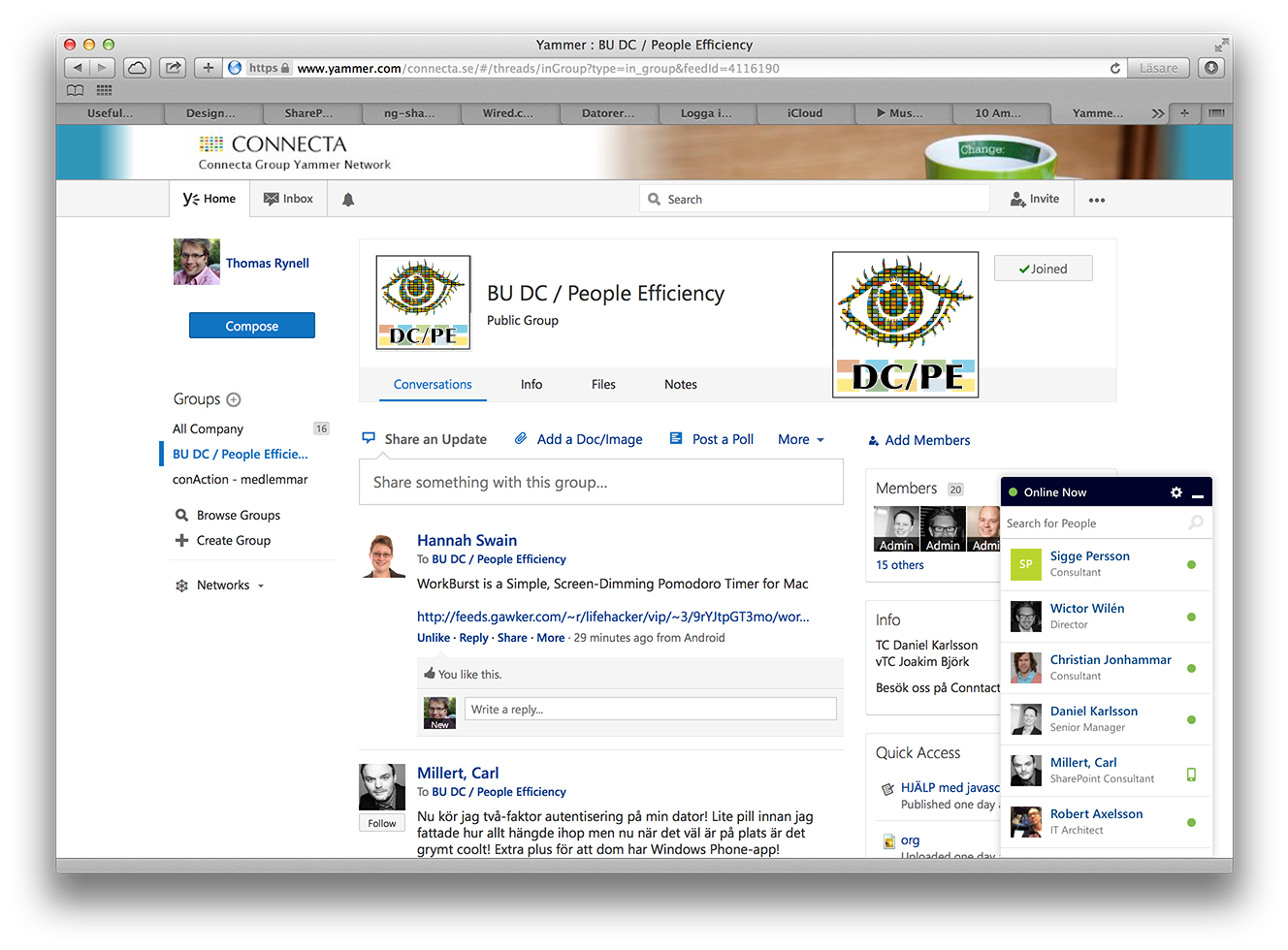The image size is (1288, 950).
Task: Open Online Now panel settings gear
Action: 1176,492
